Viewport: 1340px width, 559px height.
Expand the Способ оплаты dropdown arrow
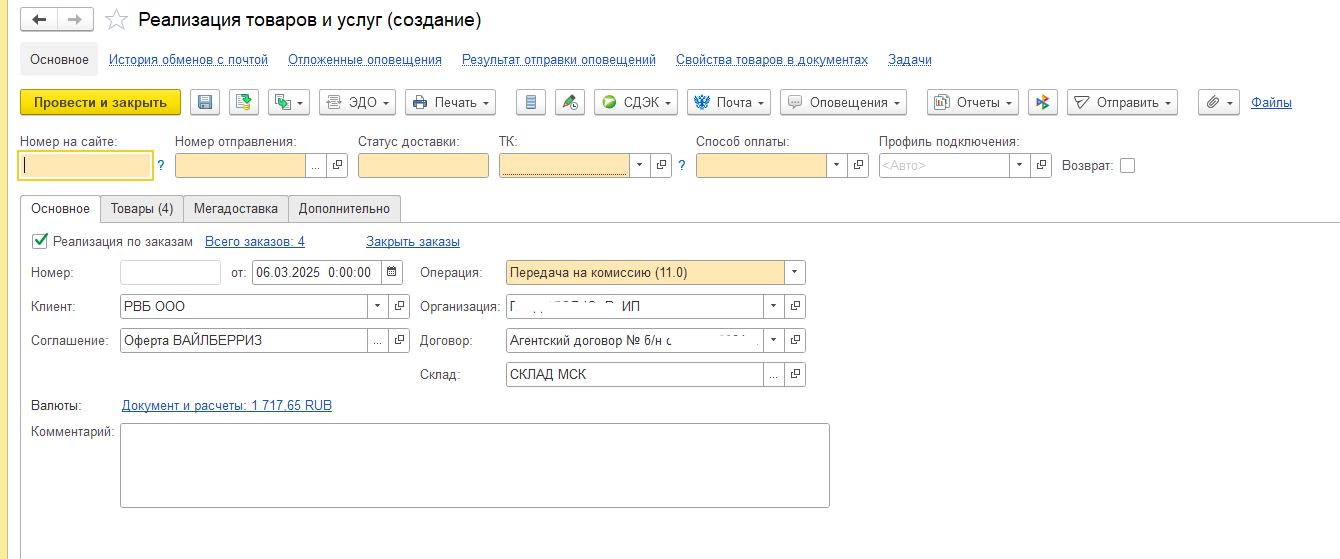pos(837,166)
